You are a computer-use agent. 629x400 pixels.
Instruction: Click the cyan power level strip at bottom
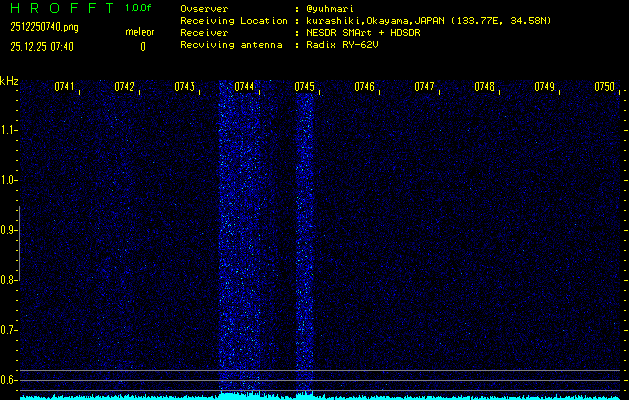click(x=320, y=396)
